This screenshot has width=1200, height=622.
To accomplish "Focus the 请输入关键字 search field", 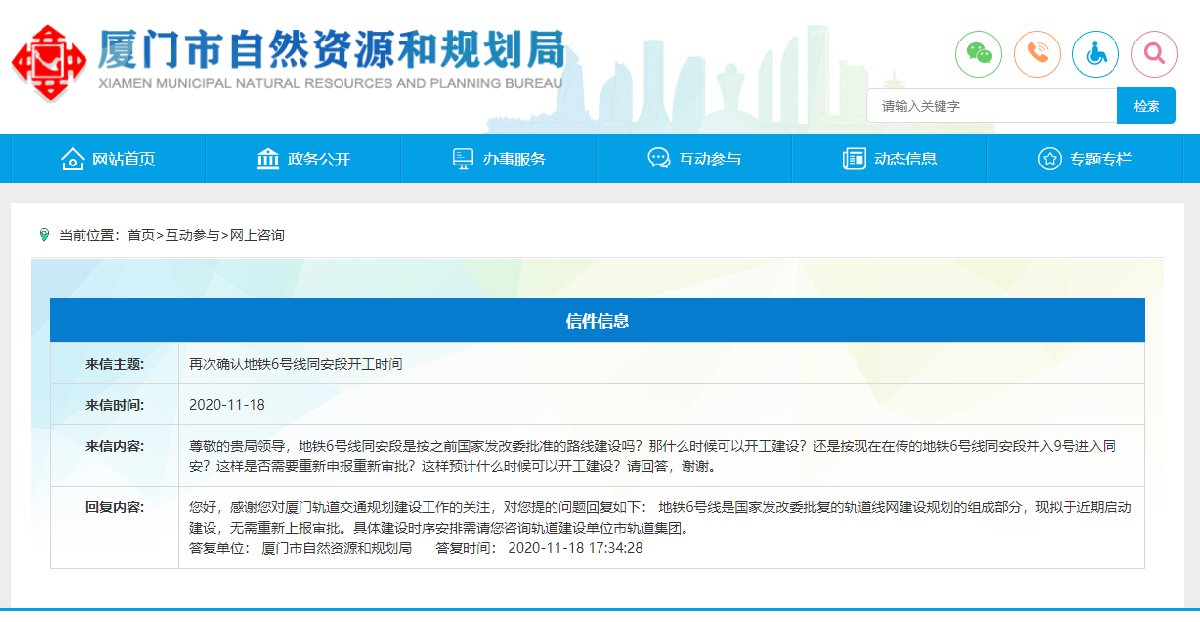I will [x=990, y=106].
